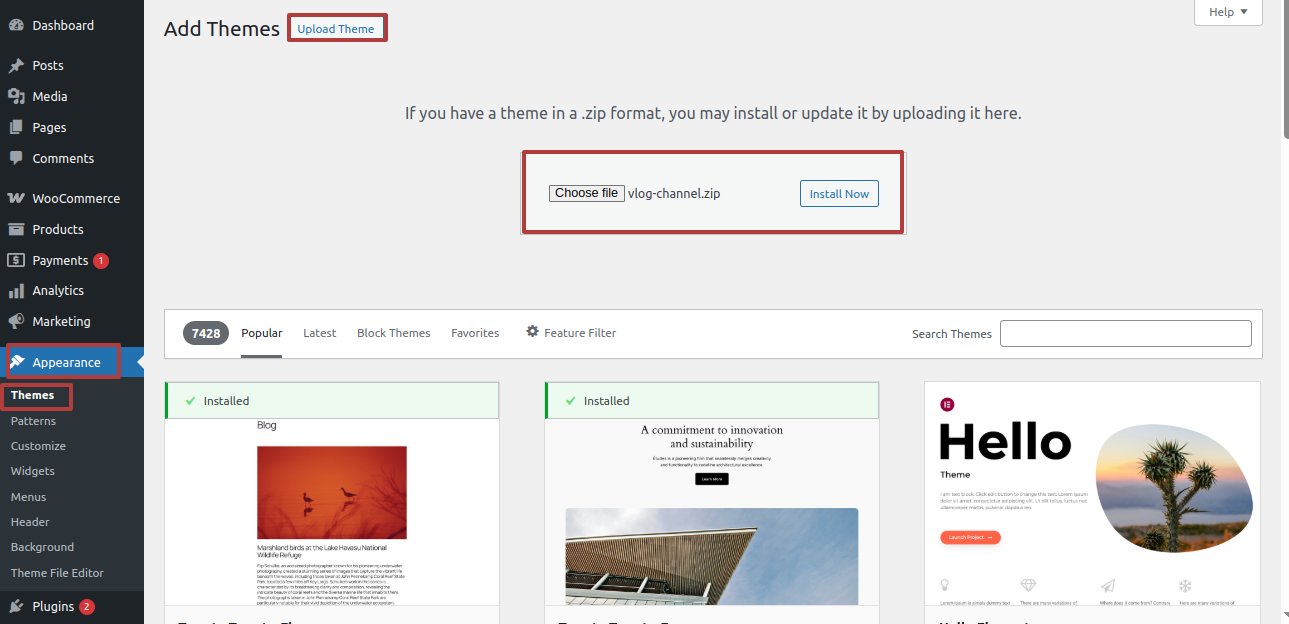This screenshot has width=1289, height=624.
Task: Click the Dashboard gauge icon
Action: (x=16, y=25)
